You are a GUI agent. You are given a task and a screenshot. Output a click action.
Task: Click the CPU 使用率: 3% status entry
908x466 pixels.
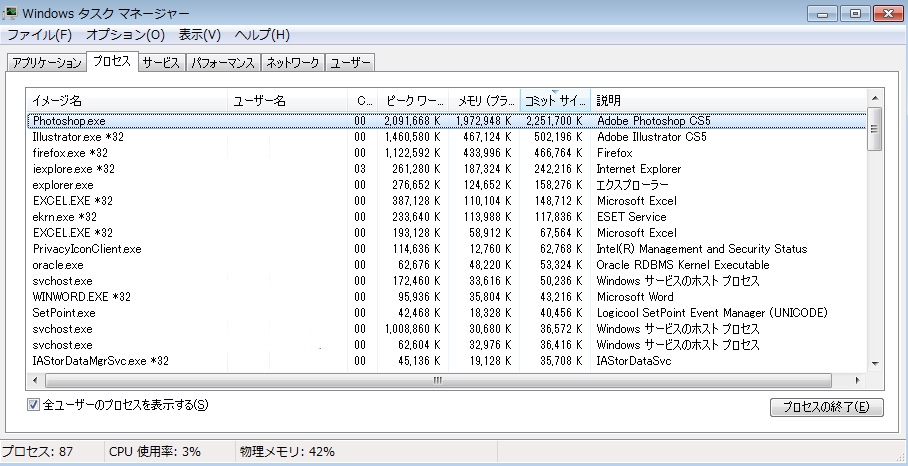(x=155, y=452)
